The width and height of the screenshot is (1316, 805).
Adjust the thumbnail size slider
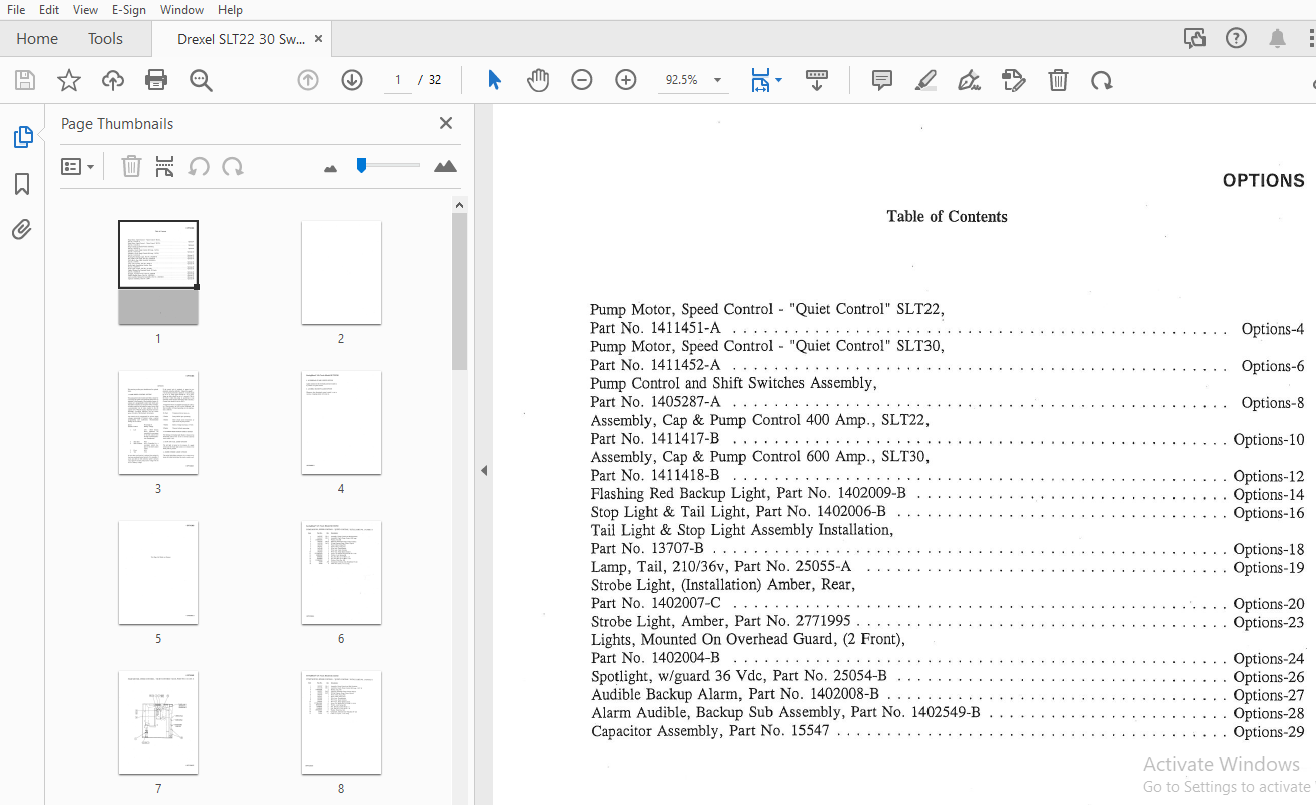tap(362, 165)
